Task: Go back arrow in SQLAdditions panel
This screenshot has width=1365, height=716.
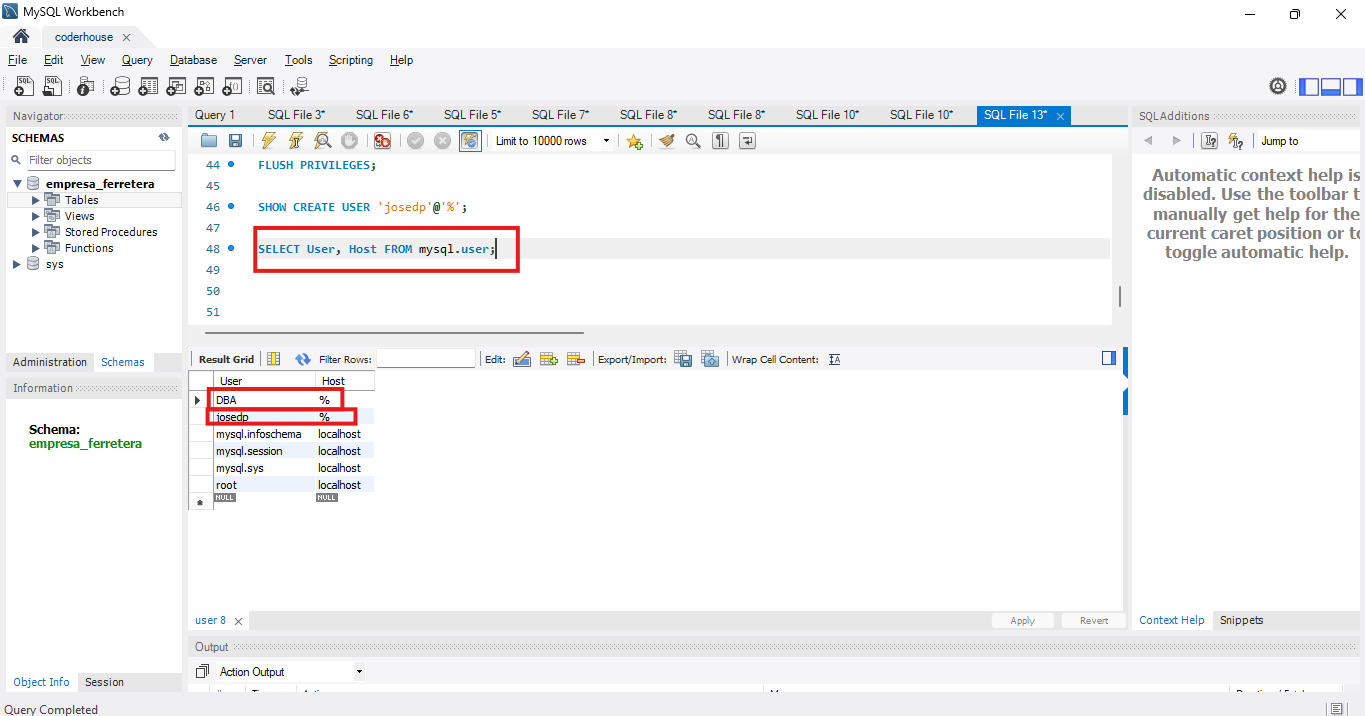Action: tap(1148, 141)
